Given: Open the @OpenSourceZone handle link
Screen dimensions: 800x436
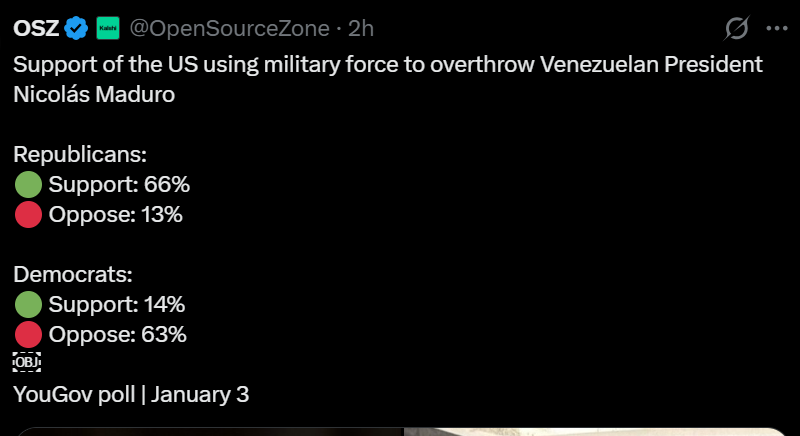Looking at the screenshot, I should pyautogui.click(x=230, y=30).
